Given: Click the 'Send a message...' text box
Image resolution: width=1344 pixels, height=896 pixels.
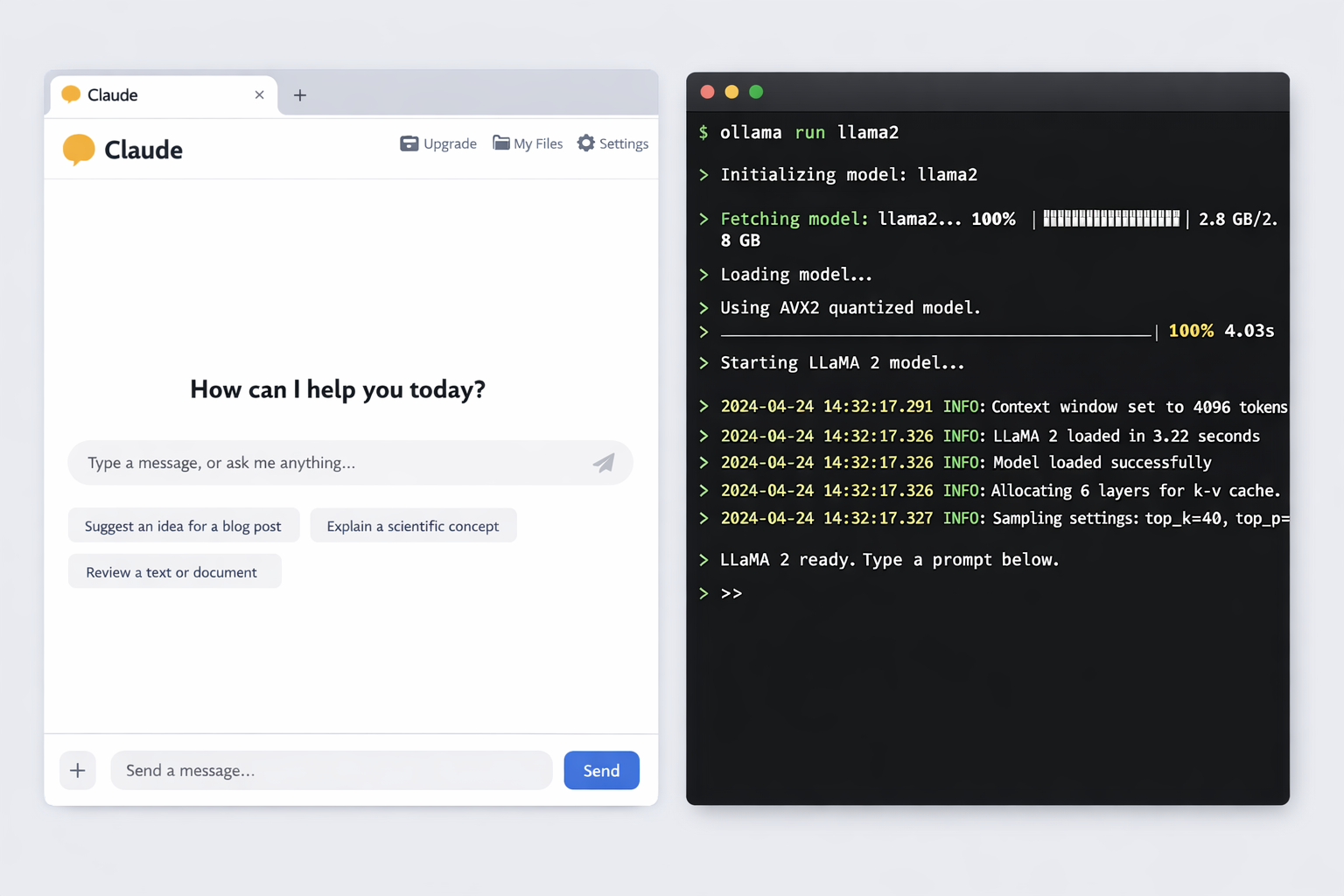Looking at the screenshot, I should click(x=331, y=770).
